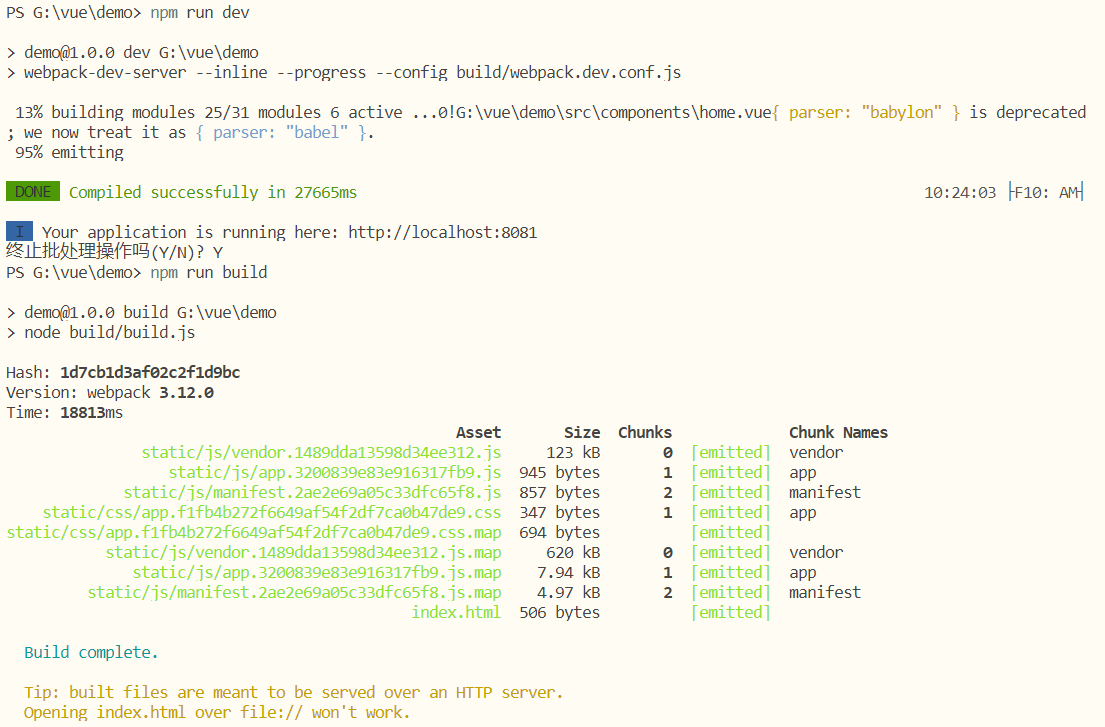
Task: Click the Chunk Names column header
Action: click(x=838, y=433)
